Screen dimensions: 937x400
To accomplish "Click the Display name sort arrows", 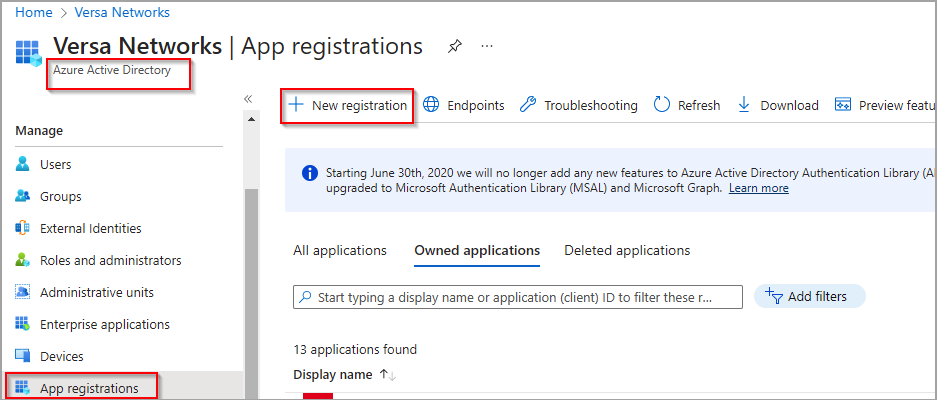I will (x=388, y=375).
